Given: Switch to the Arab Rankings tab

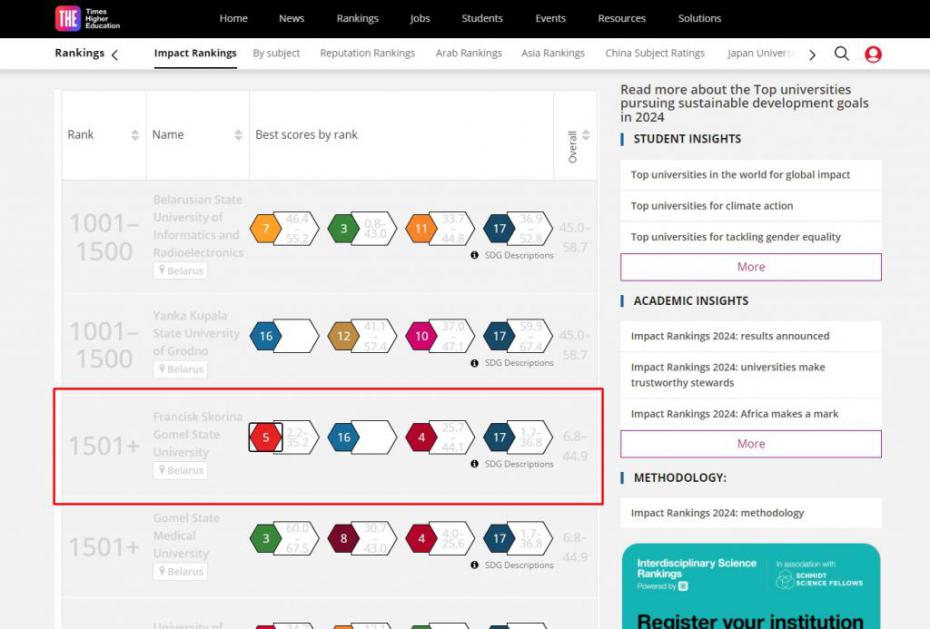Looking at the screenshot, I should 469,53.
